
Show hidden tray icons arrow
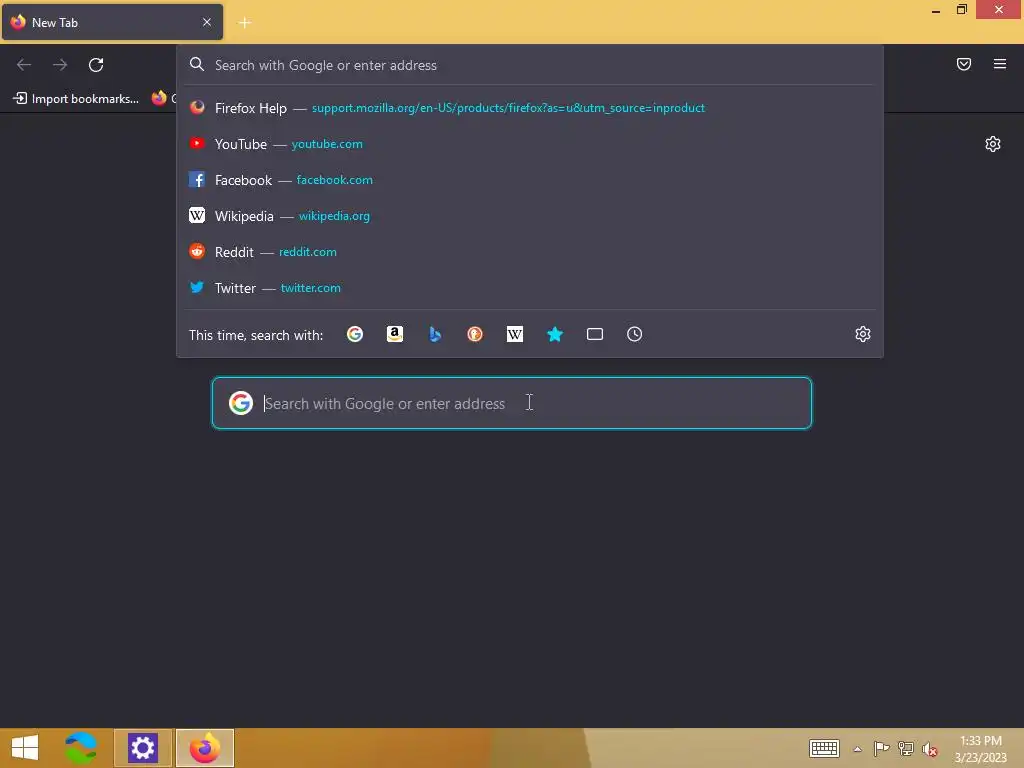(857, 749)
